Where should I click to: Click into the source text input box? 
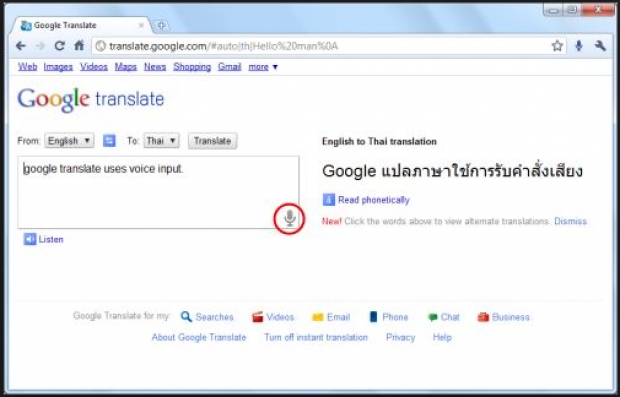tap(158, 192)
